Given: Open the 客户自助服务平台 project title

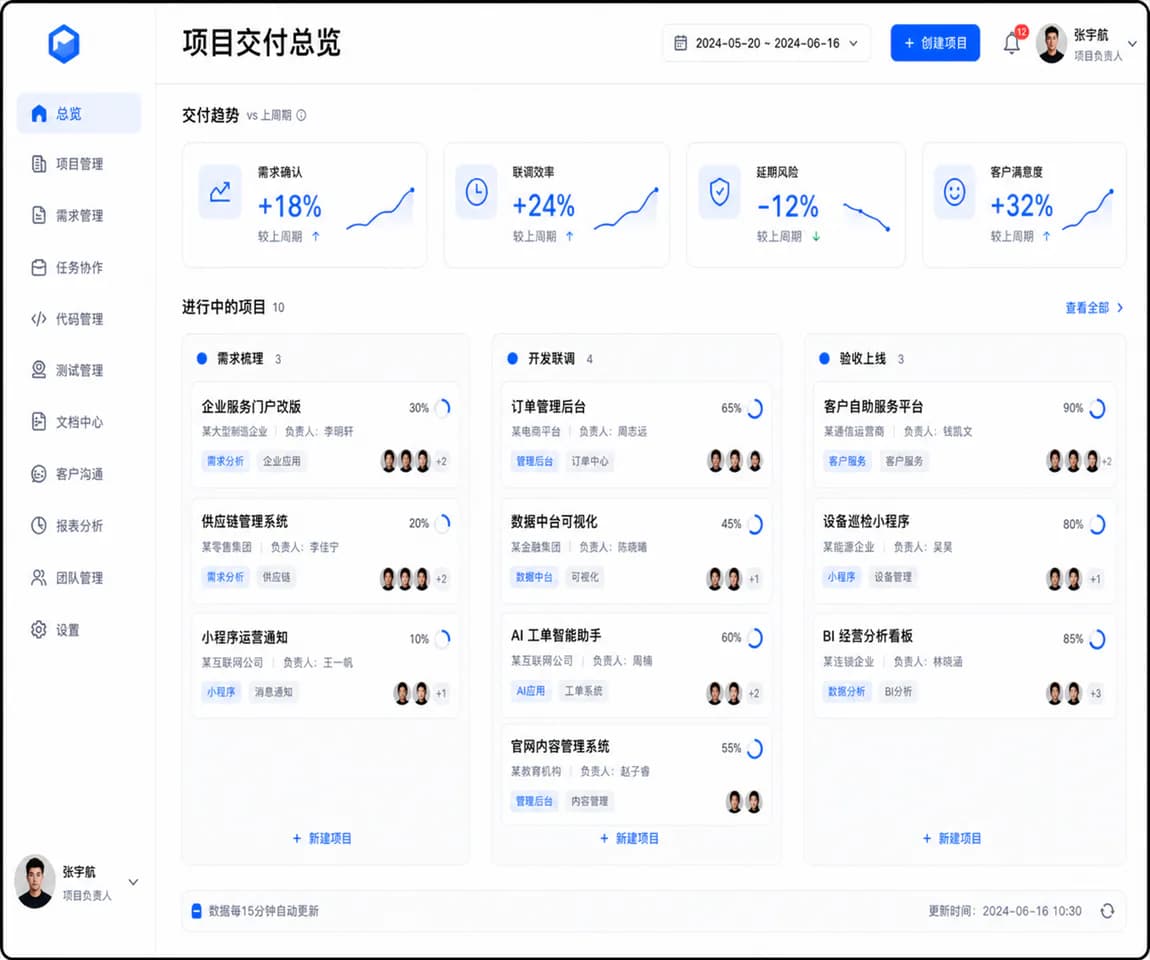Looking at the screenshot, I should (x=874, y=406).
